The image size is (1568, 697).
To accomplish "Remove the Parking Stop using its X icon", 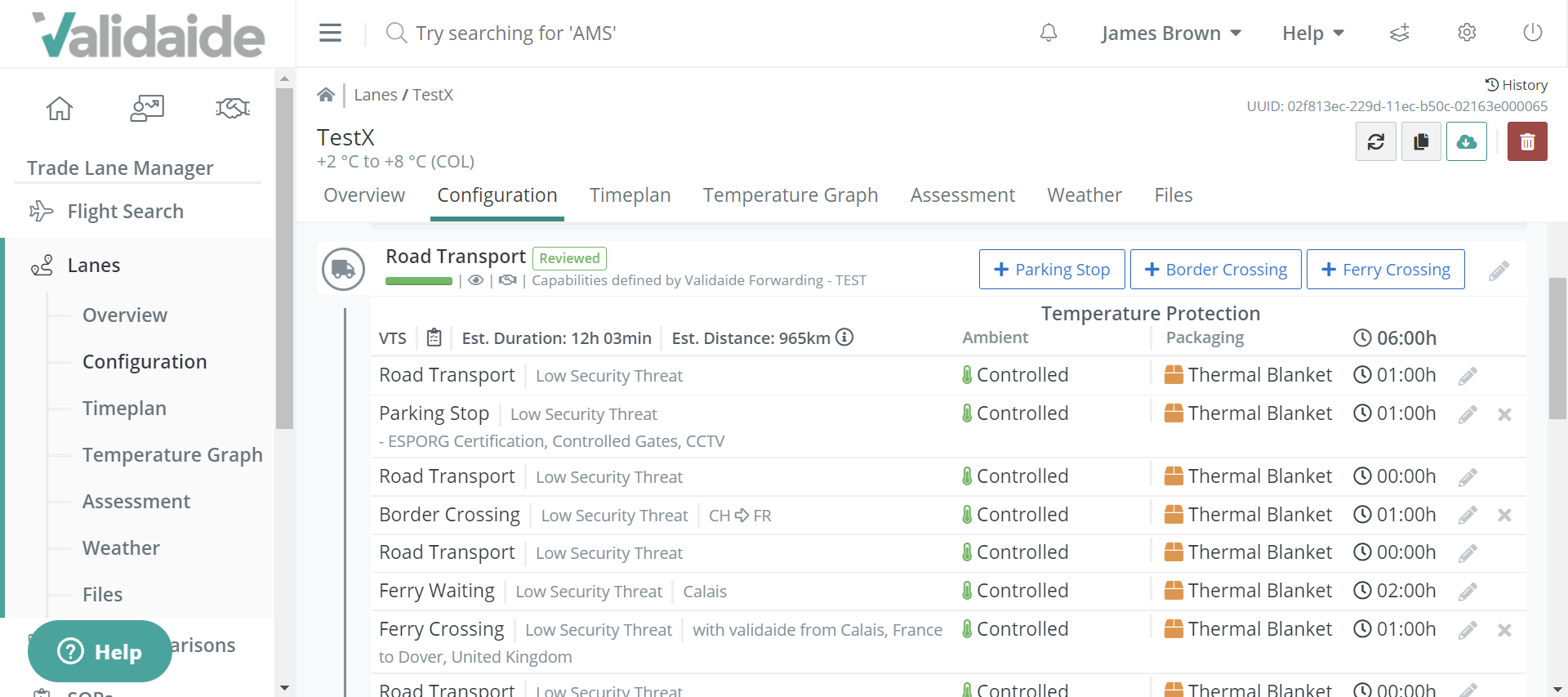I will click(1505, 414).
